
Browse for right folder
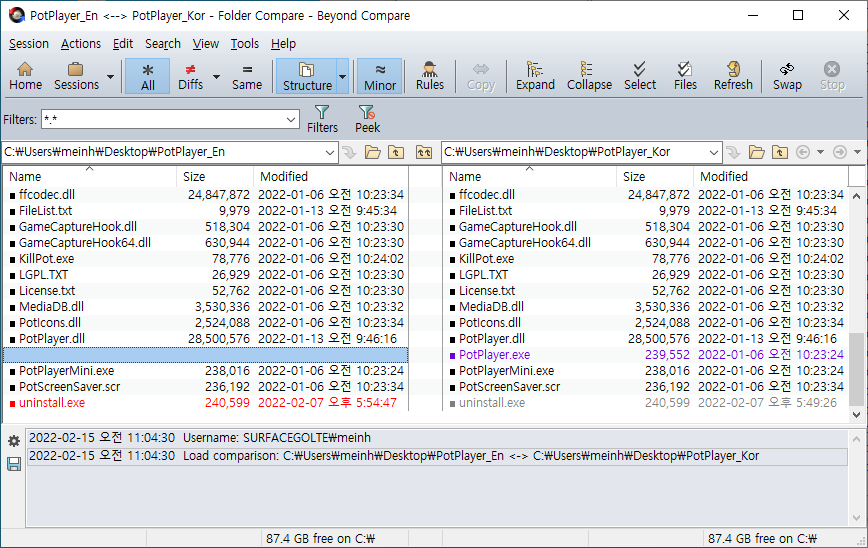point(757,152)
